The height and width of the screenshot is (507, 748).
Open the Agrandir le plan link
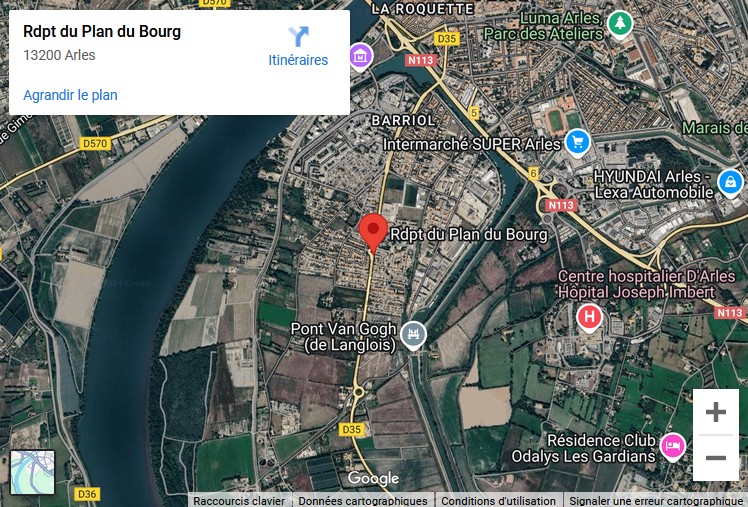[70, 95]
